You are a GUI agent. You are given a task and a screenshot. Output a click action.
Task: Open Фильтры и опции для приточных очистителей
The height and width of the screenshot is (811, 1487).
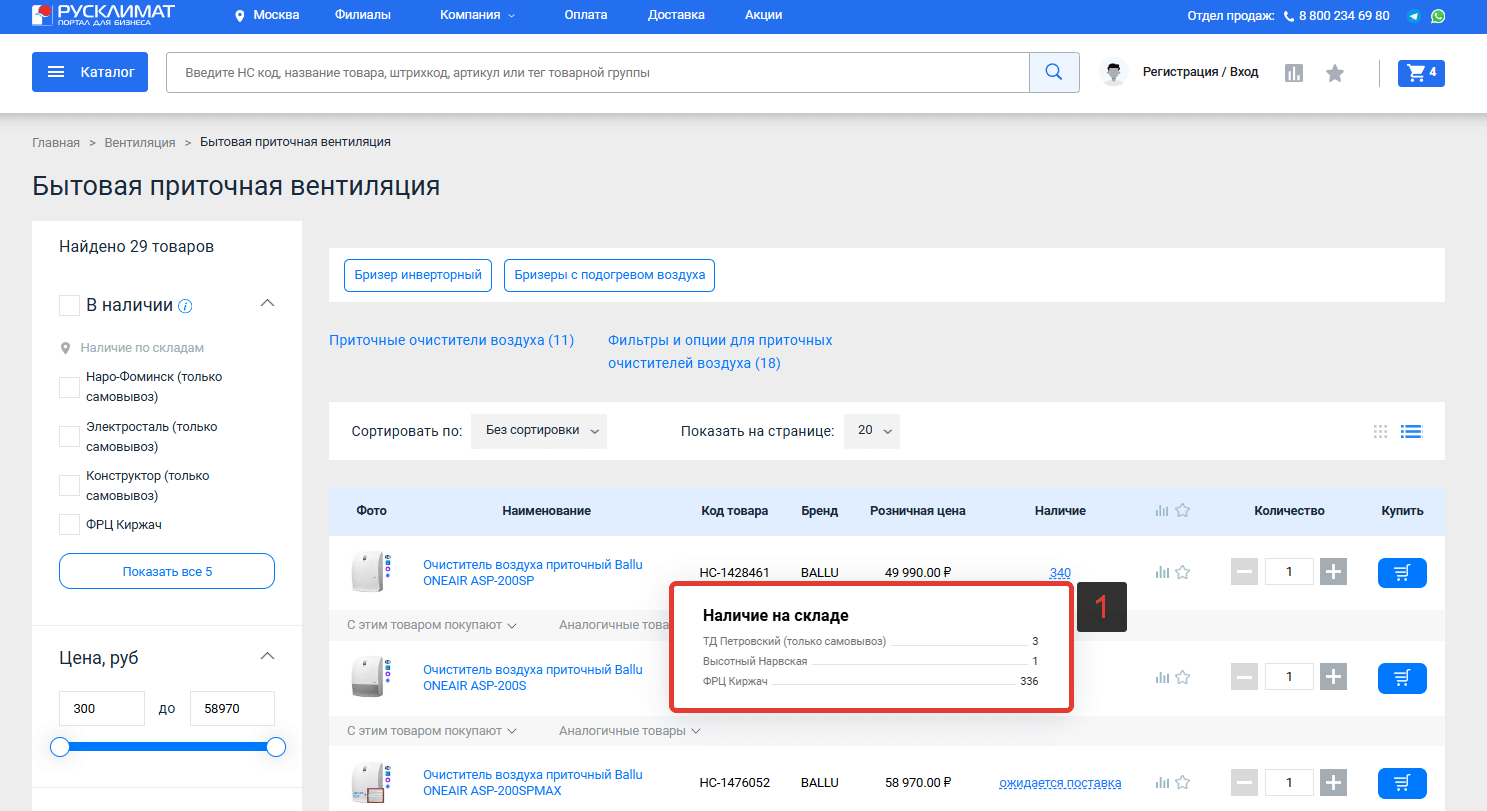click(720, 352)
